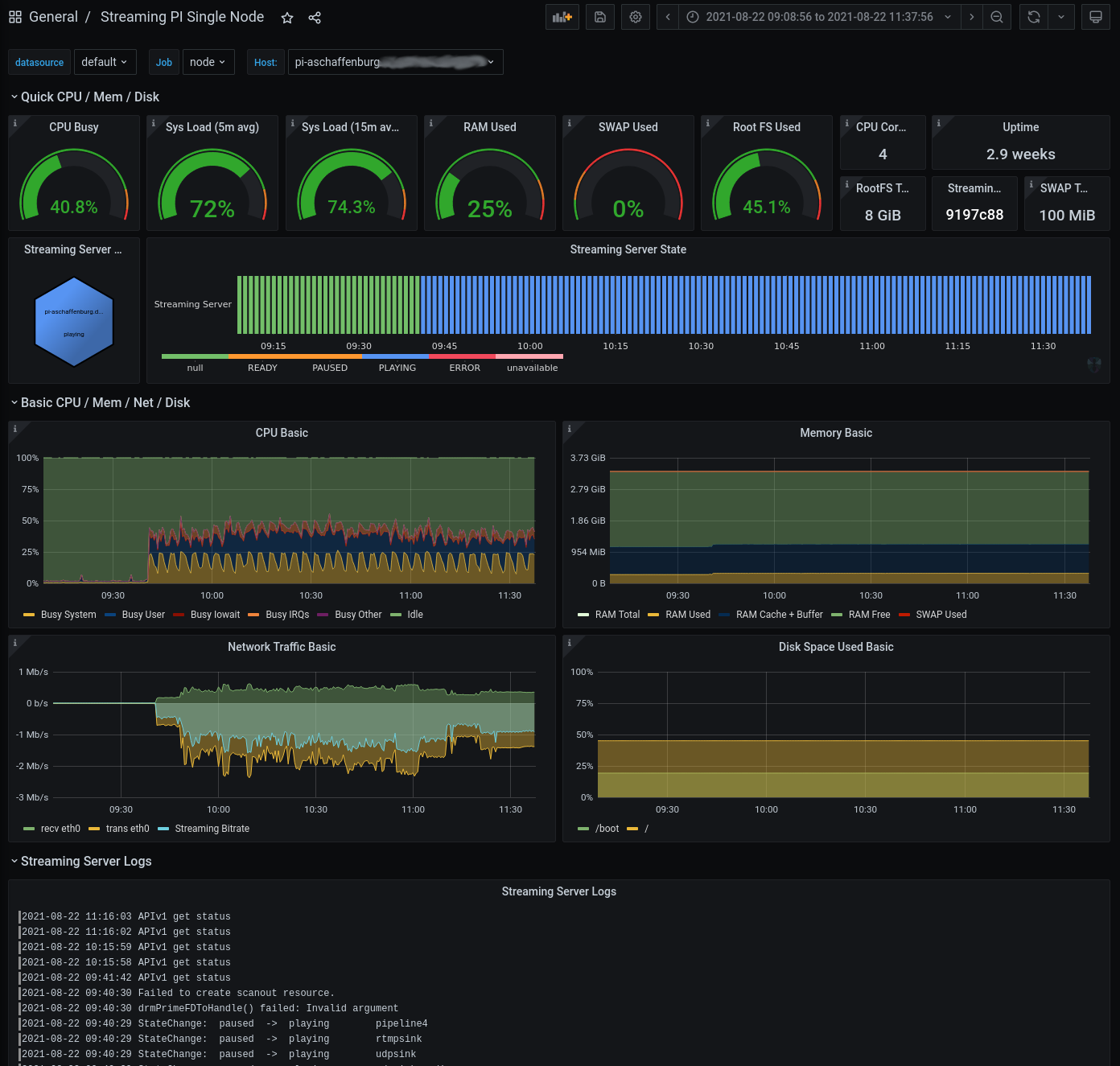
Task: Show info for Sys Load (5m avg) panel
Action: pos(153,122)
